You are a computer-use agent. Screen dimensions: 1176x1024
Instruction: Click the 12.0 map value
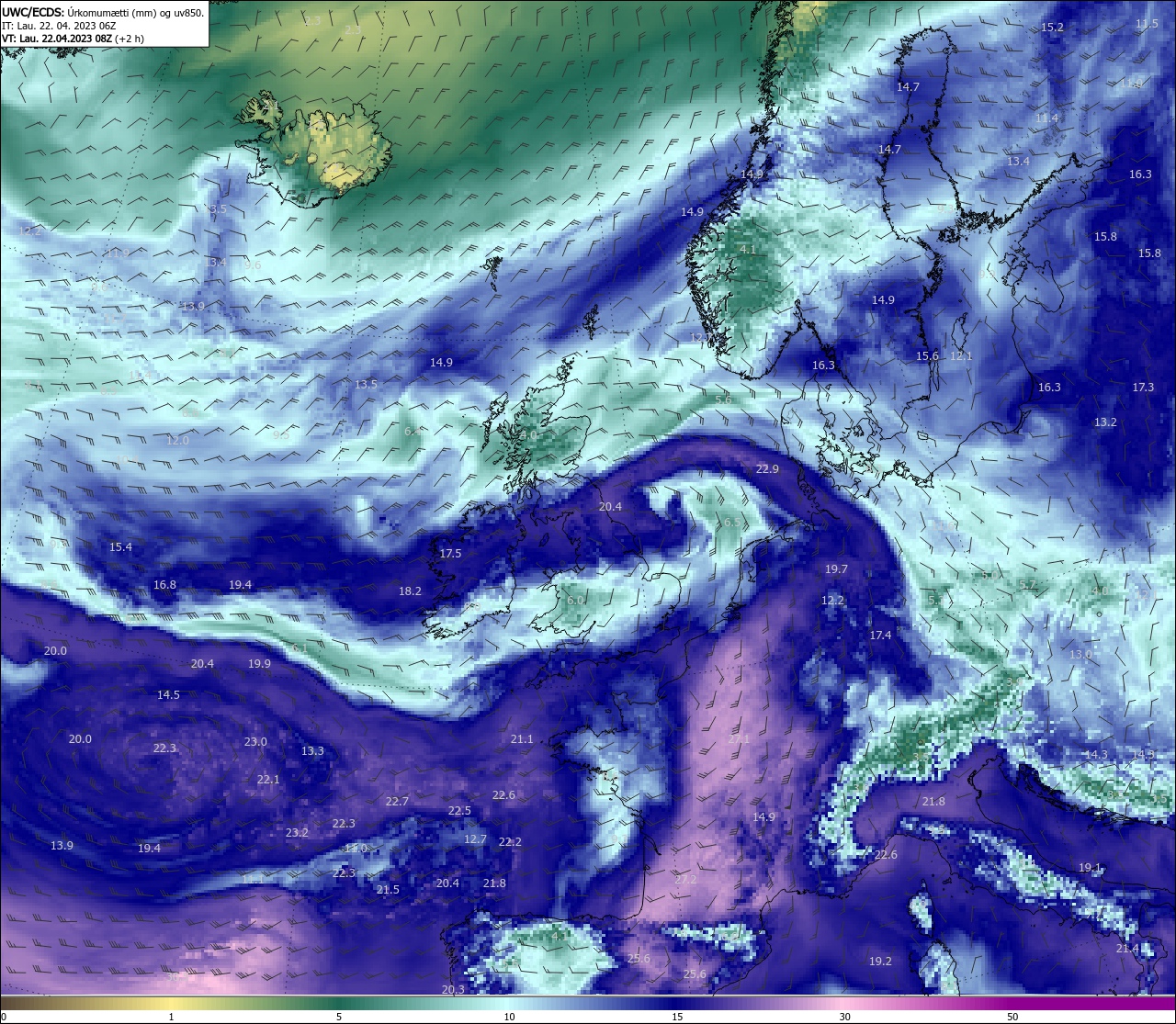point(177,440)
